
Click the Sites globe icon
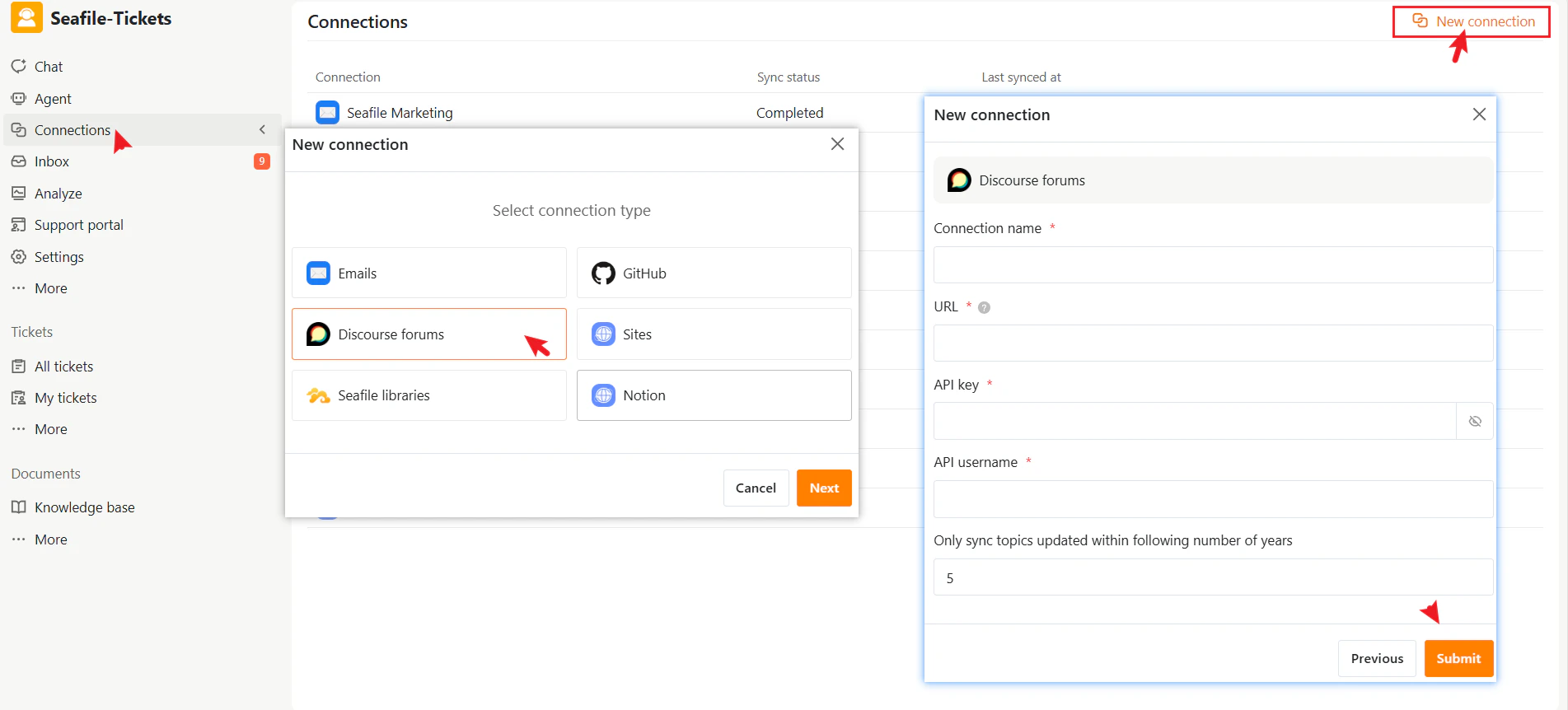tap(603, 334)
